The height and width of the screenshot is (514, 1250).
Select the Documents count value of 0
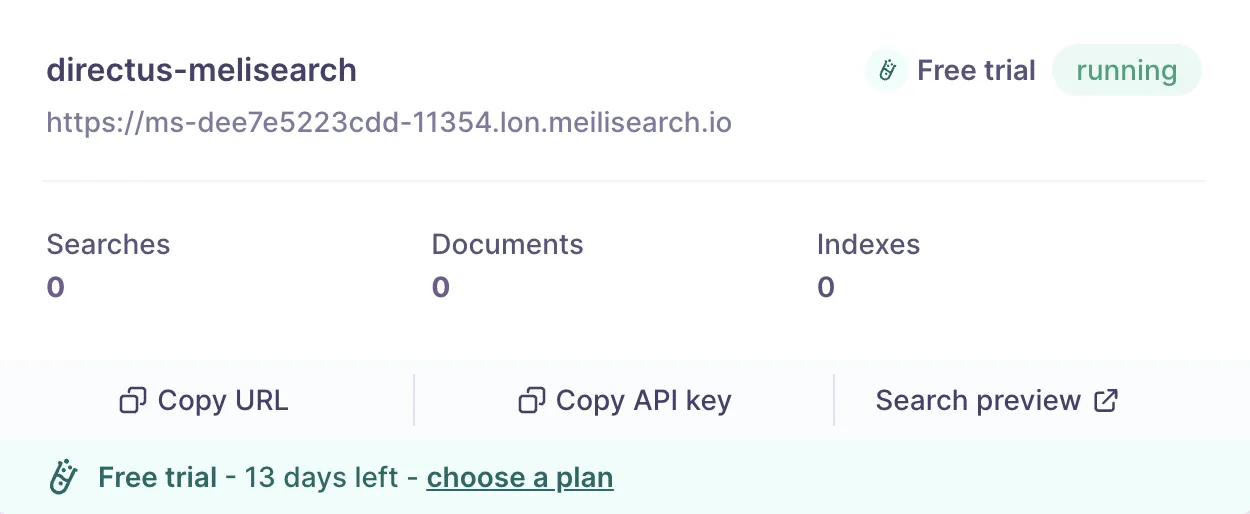[441, 288]
